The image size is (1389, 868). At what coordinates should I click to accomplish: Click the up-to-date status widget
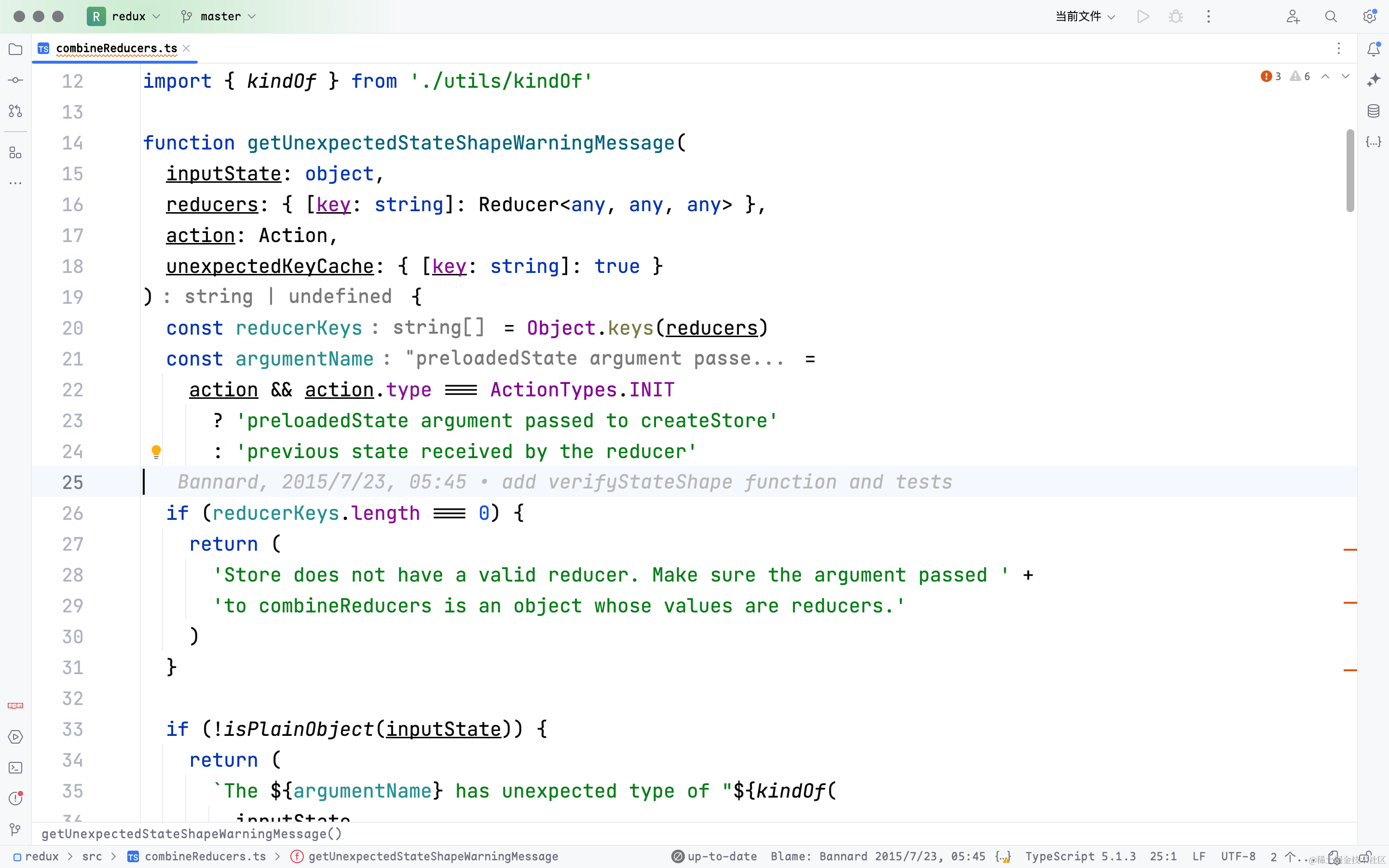tap(714, 856)
